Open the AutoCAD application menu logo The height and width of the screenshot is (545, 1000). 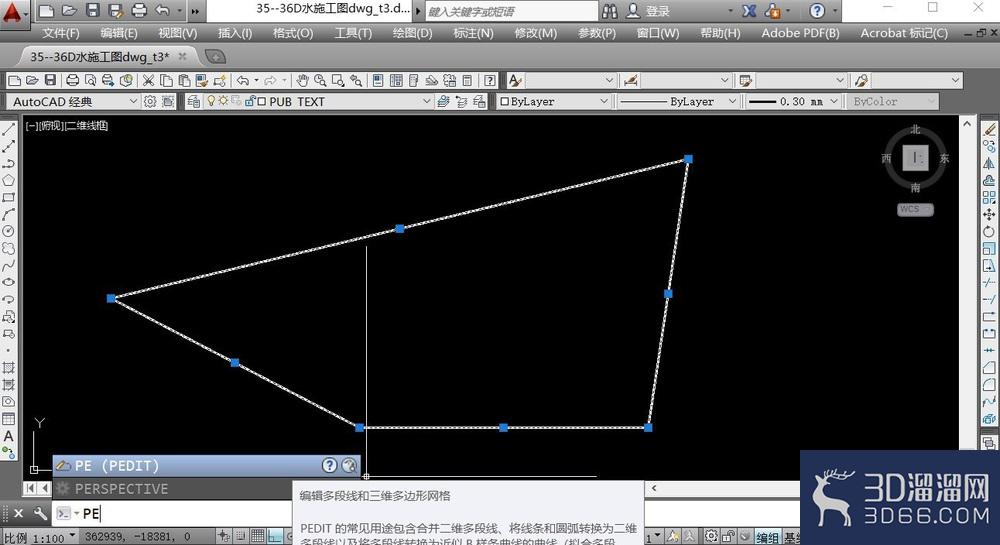point(14,12)
